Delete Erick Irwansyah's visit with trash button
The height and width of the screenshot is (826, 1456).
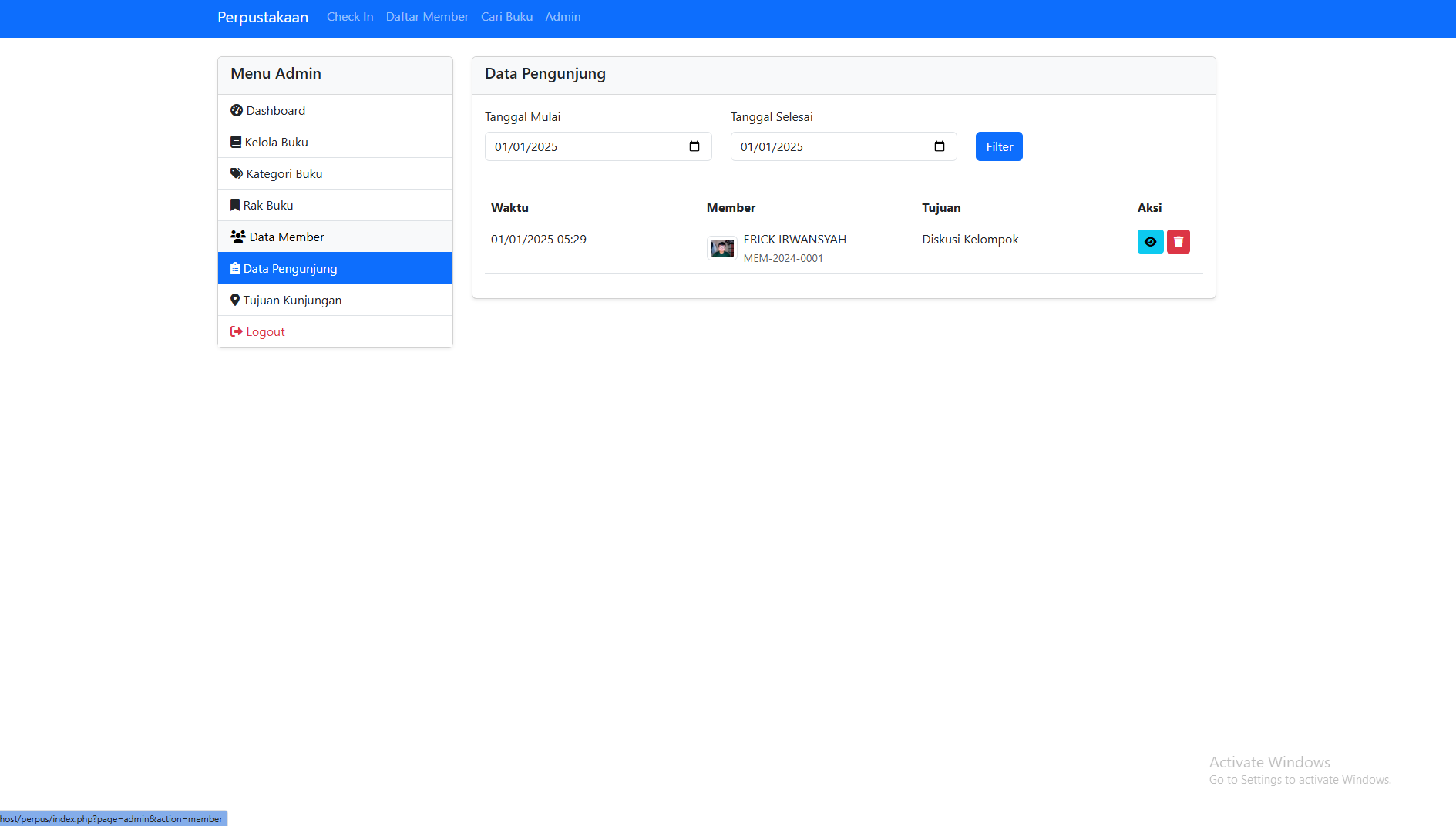pyautogui.click(x=1179, y=242)
